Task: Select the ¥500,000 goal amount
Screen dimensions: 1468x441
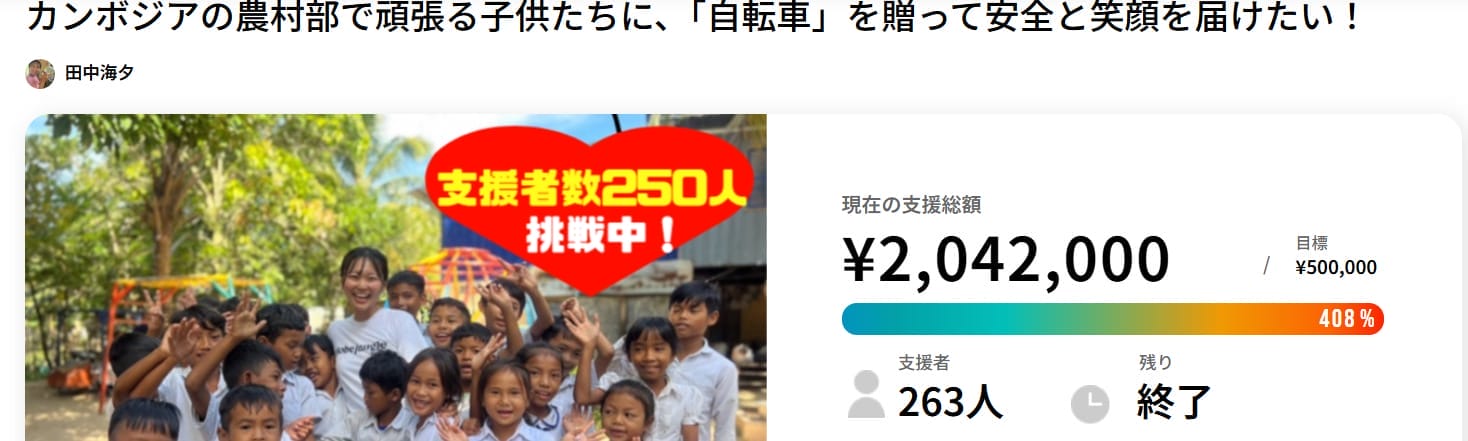Action: [x=1335, y=268]
